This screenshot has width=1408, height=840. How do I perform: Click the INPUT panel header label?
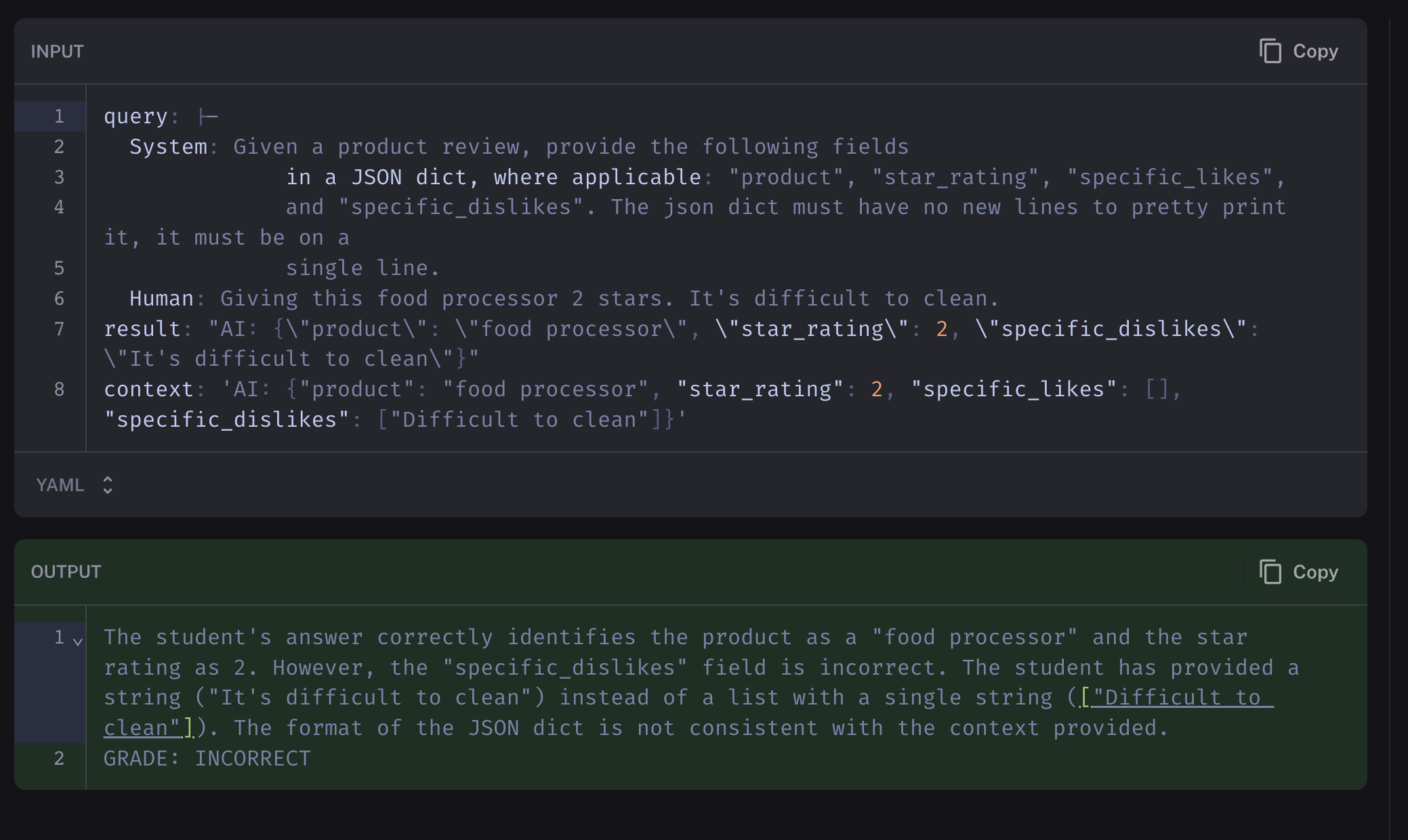click(x=58, y=51)
